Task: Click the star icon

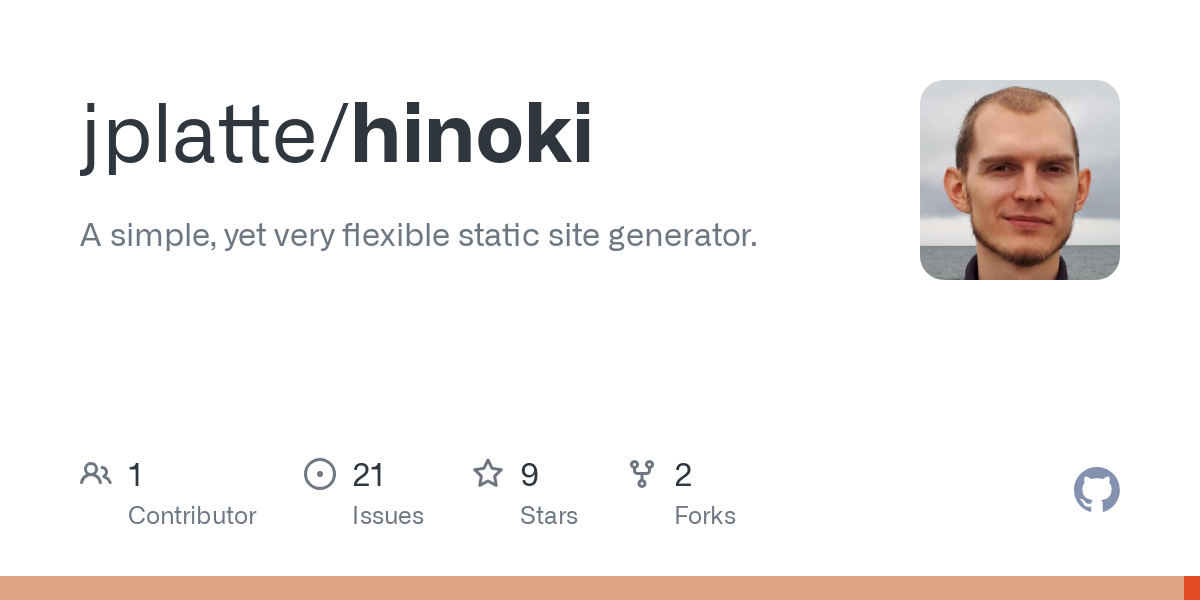Action: pos(488,473)
